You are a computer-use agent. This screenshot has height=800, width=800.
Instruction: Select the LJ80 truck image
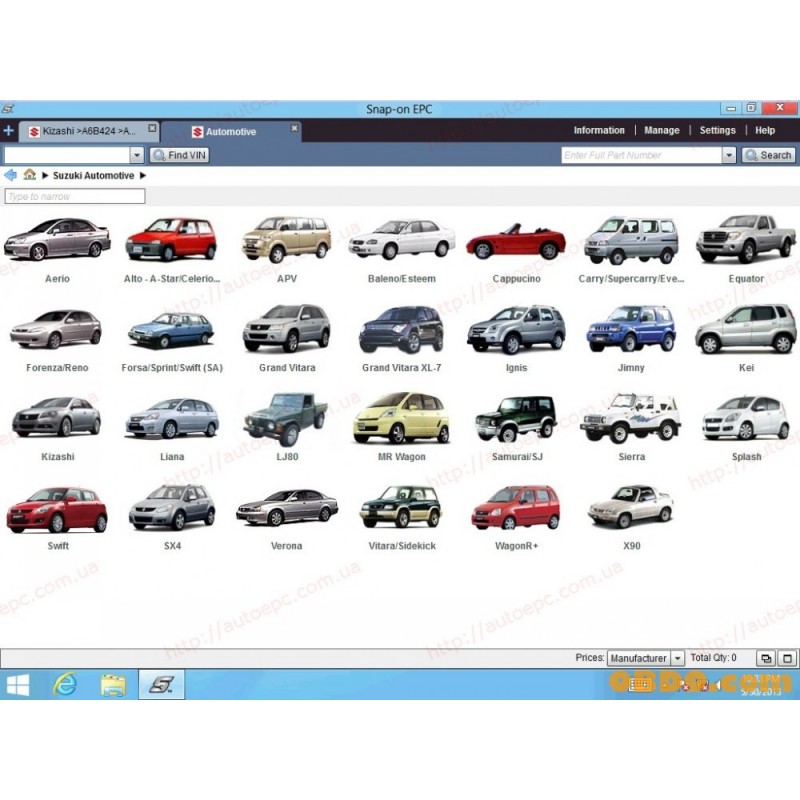coord(286,418)
